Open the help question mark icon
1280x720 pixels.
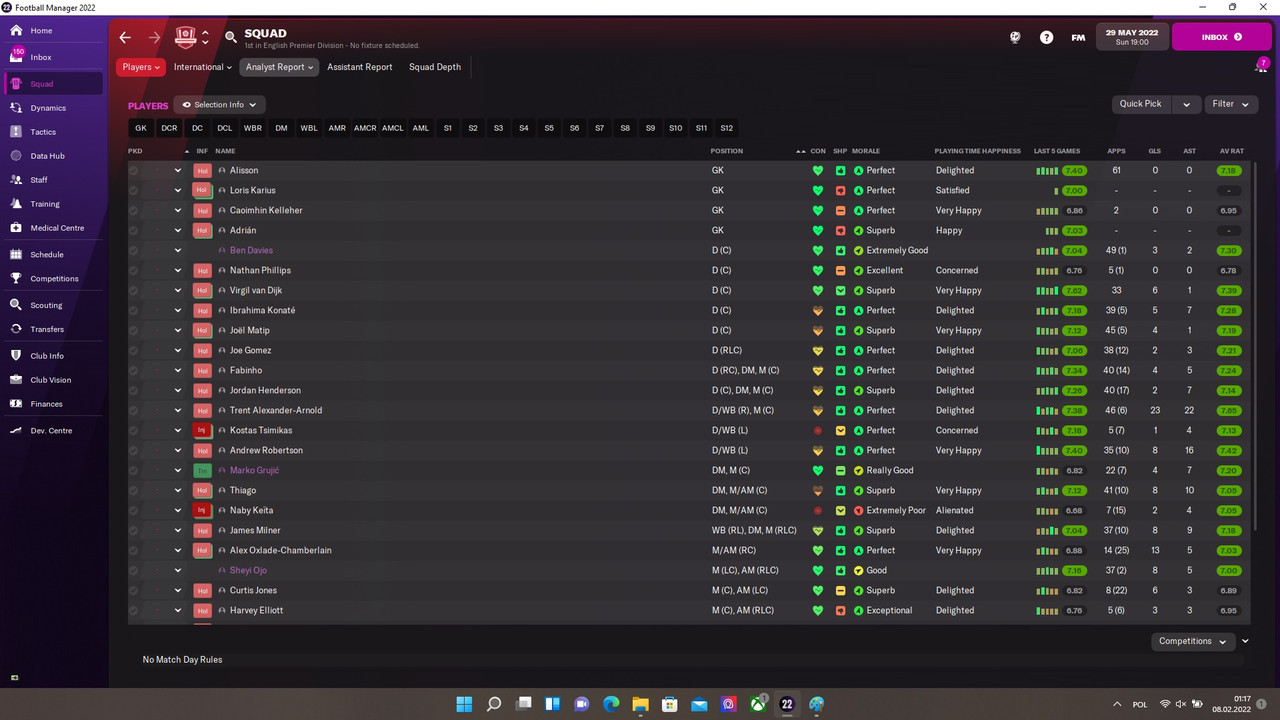pyautogui.click(x=1046, y=37)
